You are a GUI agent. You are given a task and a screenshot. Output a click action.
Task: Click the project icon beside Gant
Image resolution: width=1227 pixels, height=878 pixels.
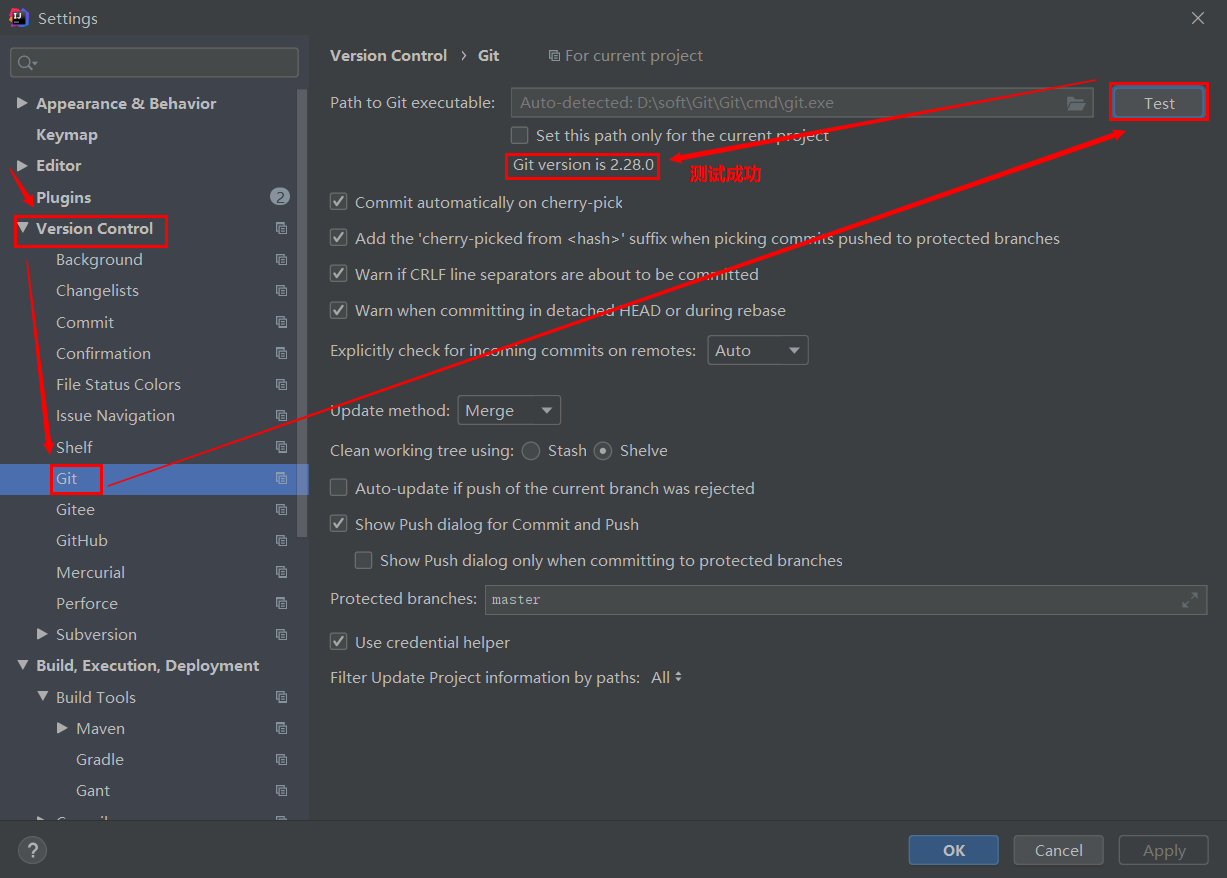pos(281,791)
